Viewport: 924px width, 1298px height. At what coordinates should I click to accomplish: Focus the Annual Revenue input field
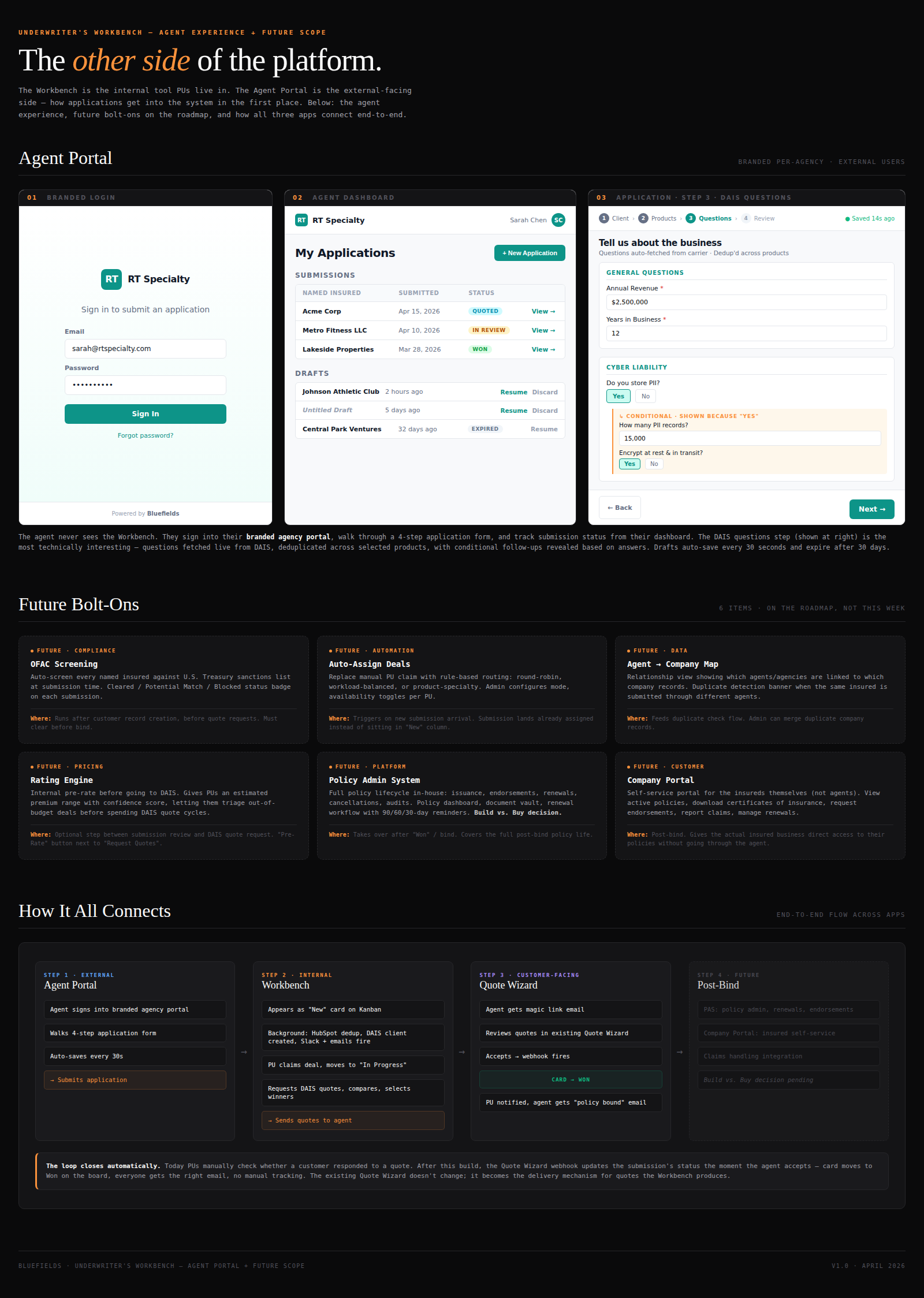pyautogui.click(x=746, y=302)
